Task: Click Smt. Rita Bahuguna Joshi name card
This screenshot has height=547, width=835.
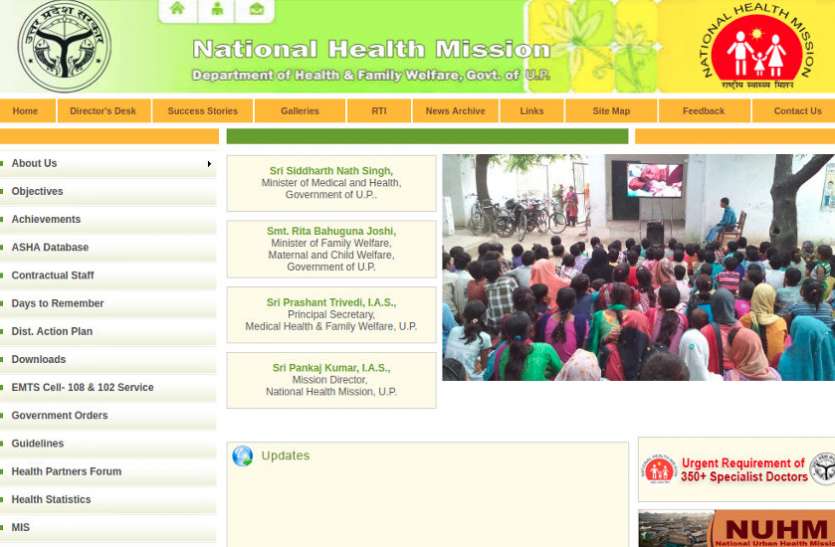Action: 331,249
